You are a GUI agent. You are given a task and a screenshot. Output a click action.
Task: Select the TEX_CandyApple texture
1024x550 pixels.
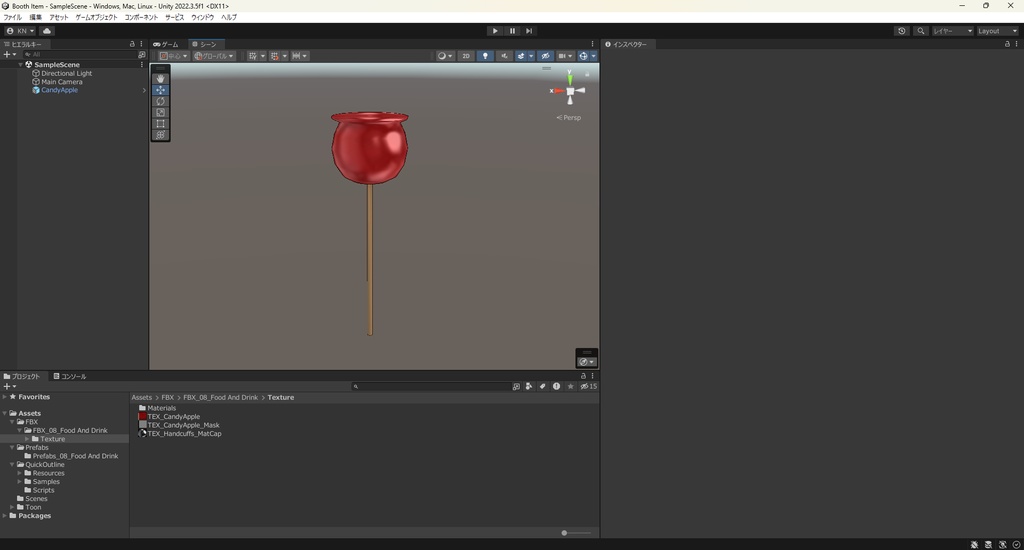(169, 417)
